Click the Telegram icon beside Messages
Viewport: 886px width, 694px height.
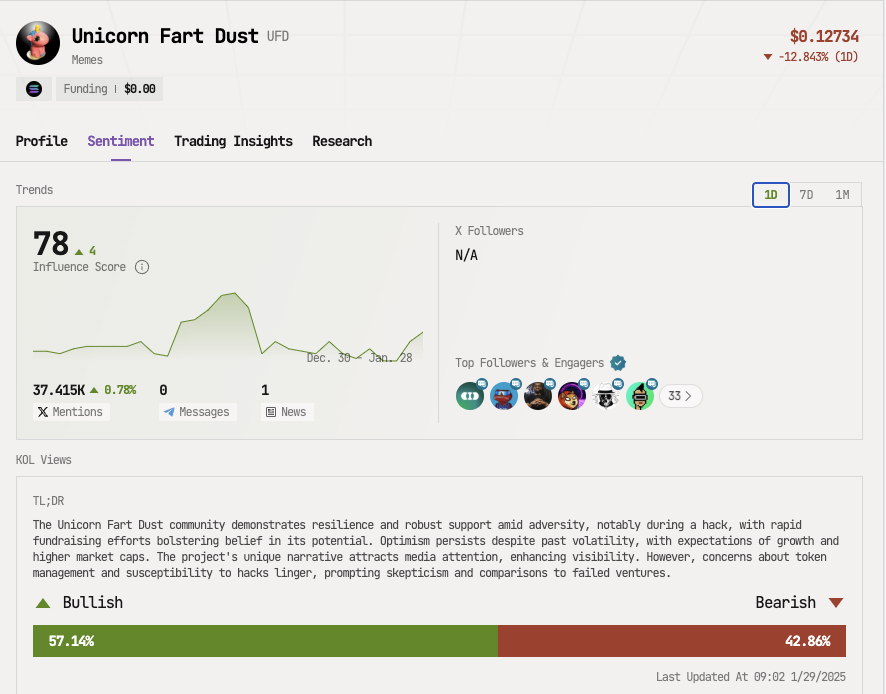pyautogui.click(x=169, y=412)
